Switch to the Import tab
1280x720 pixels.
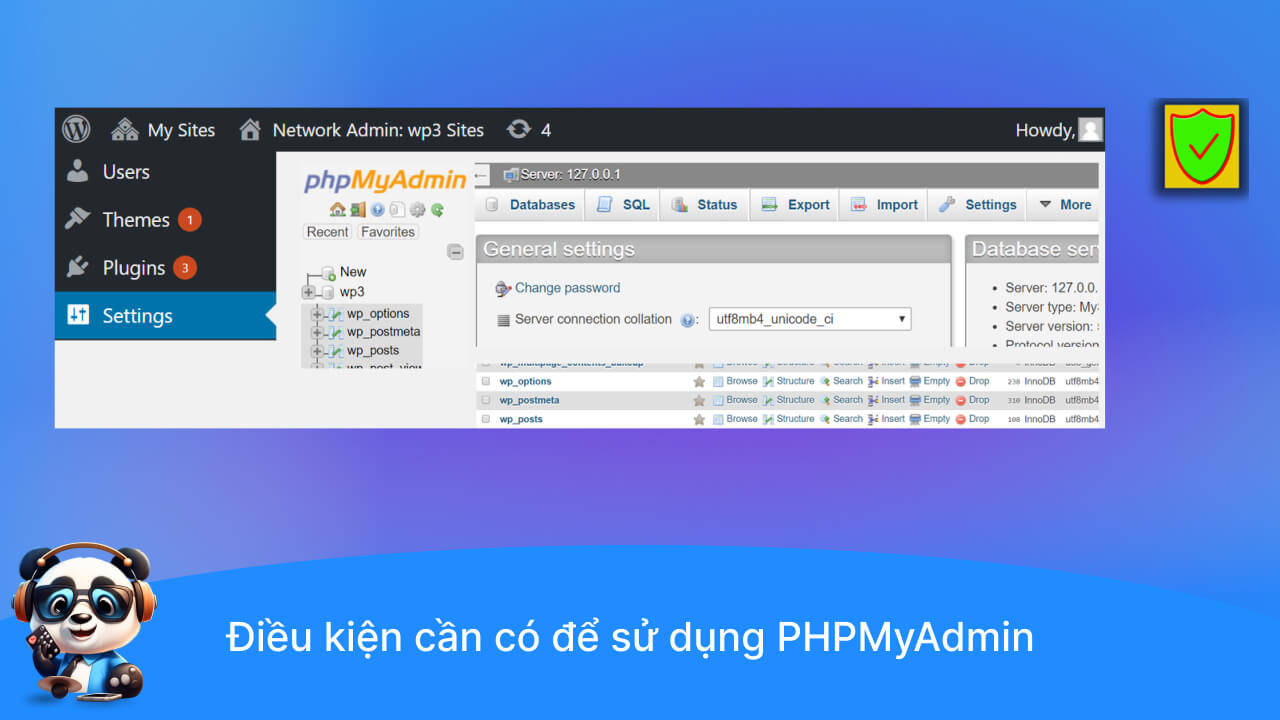[x=884, y=205]
